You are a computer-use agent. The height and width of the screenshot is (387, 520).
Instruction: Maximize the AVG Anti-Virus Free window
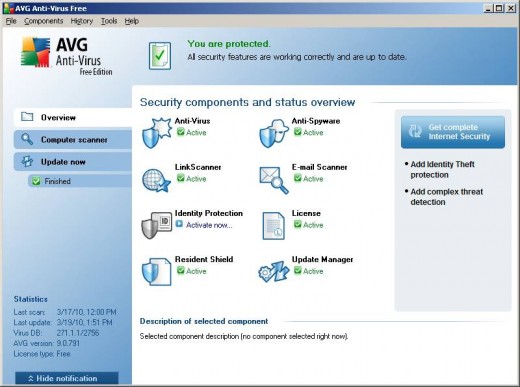(499, 8)
